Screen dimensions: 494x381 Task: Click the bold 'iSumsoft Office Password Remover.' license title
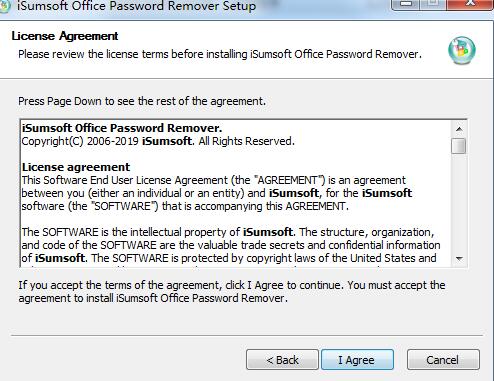point(122,128)
